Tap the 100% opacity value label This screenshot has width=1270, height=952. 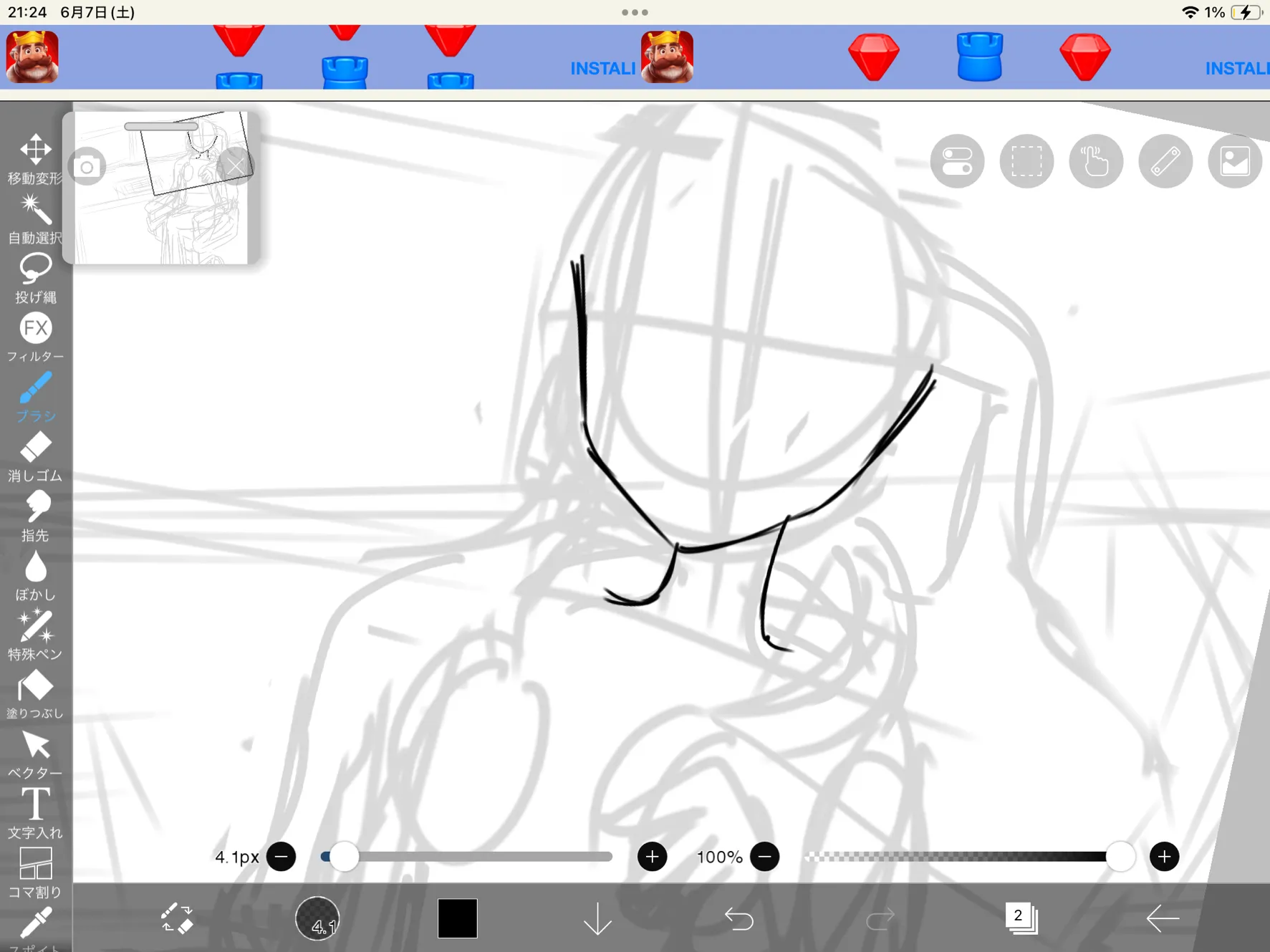pyautogui.click(x=719, y=857)
